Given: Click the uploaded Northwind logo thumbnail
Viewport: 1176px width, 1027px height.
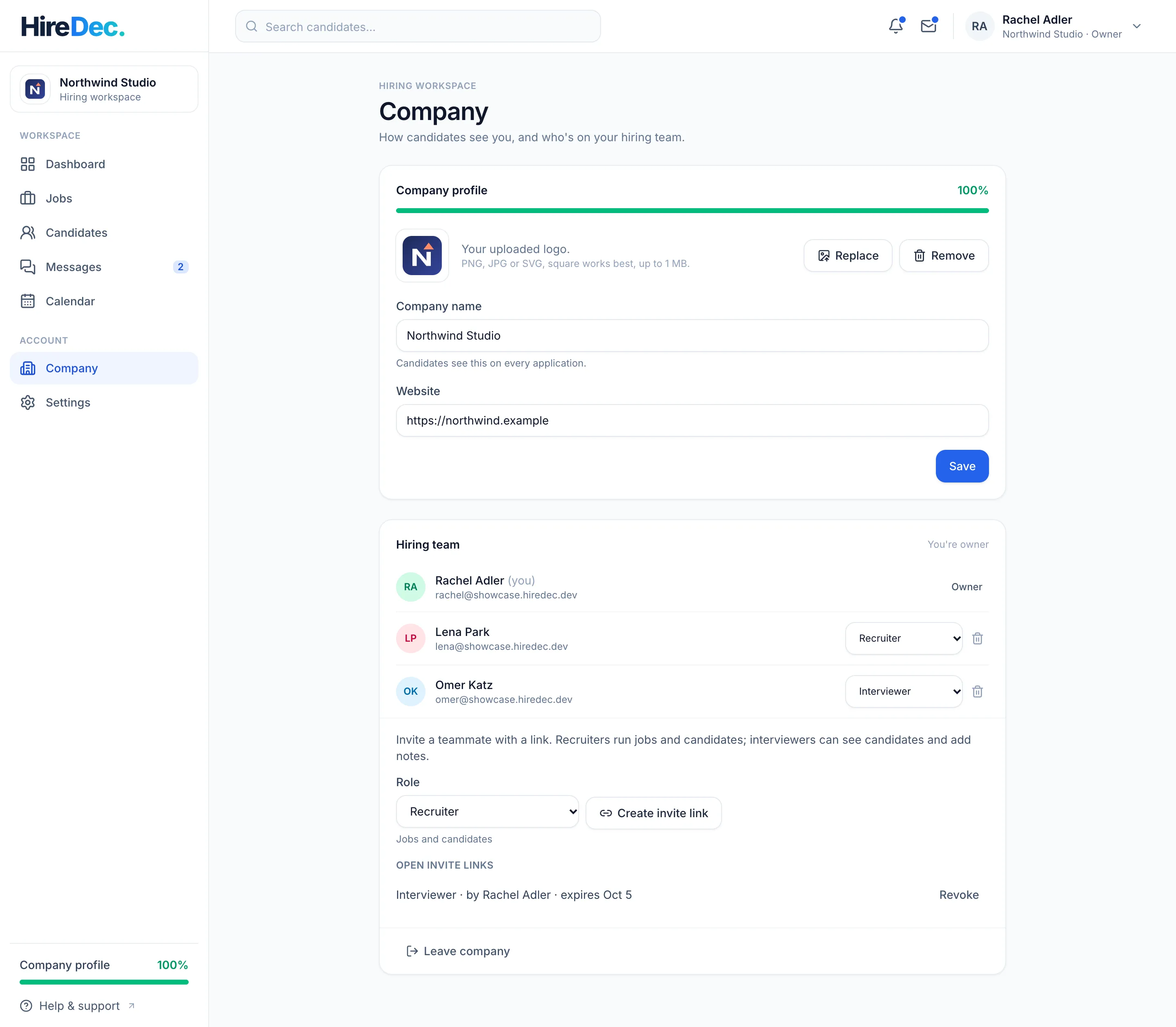Looking at the screenshot, I should (422, 256).
